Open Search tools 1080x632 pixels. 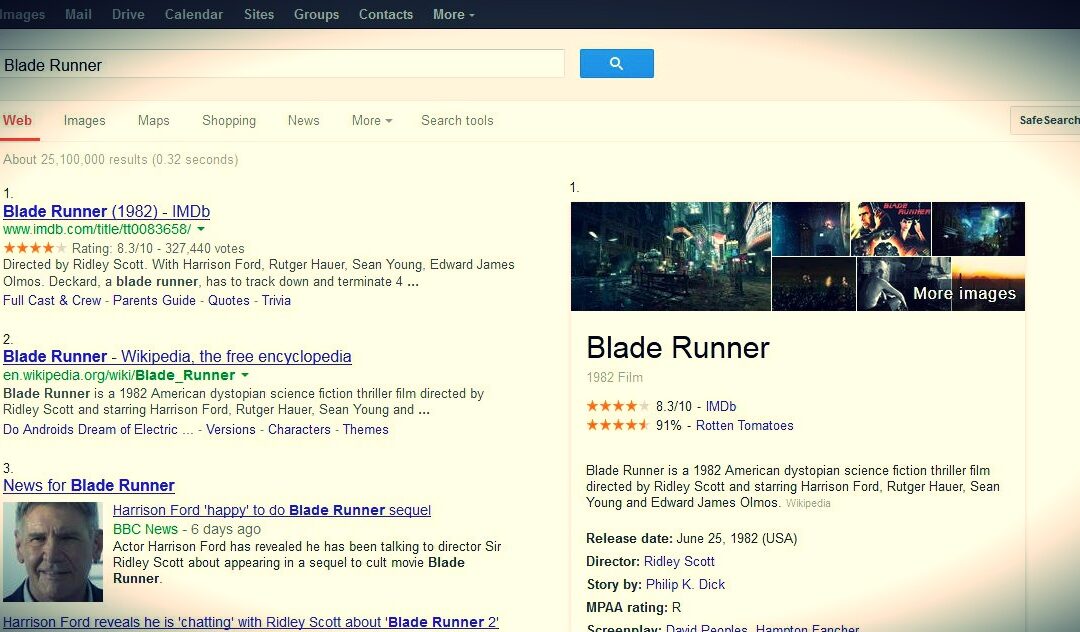coord(456,120)
